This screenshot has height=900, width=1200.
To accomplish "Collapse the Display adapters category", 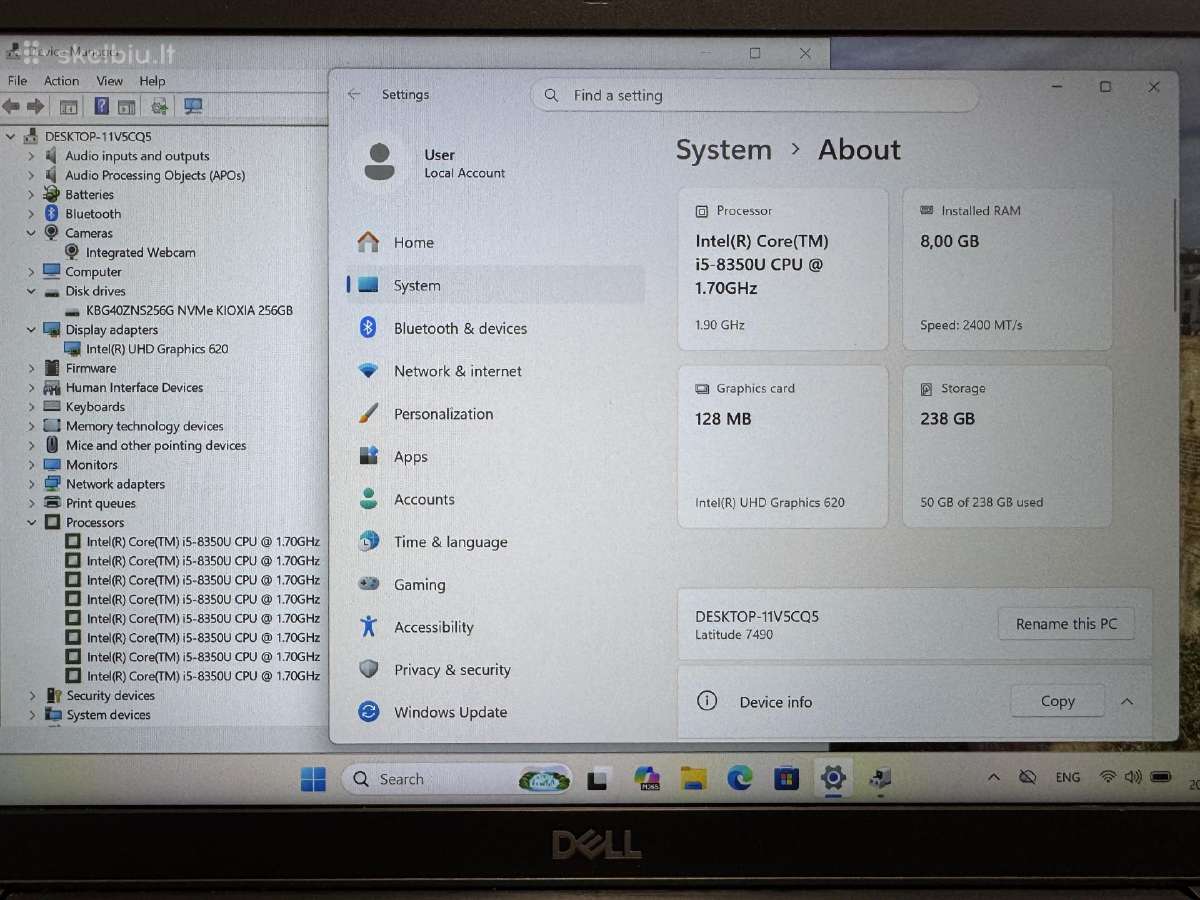I will [x=31, y=330].
